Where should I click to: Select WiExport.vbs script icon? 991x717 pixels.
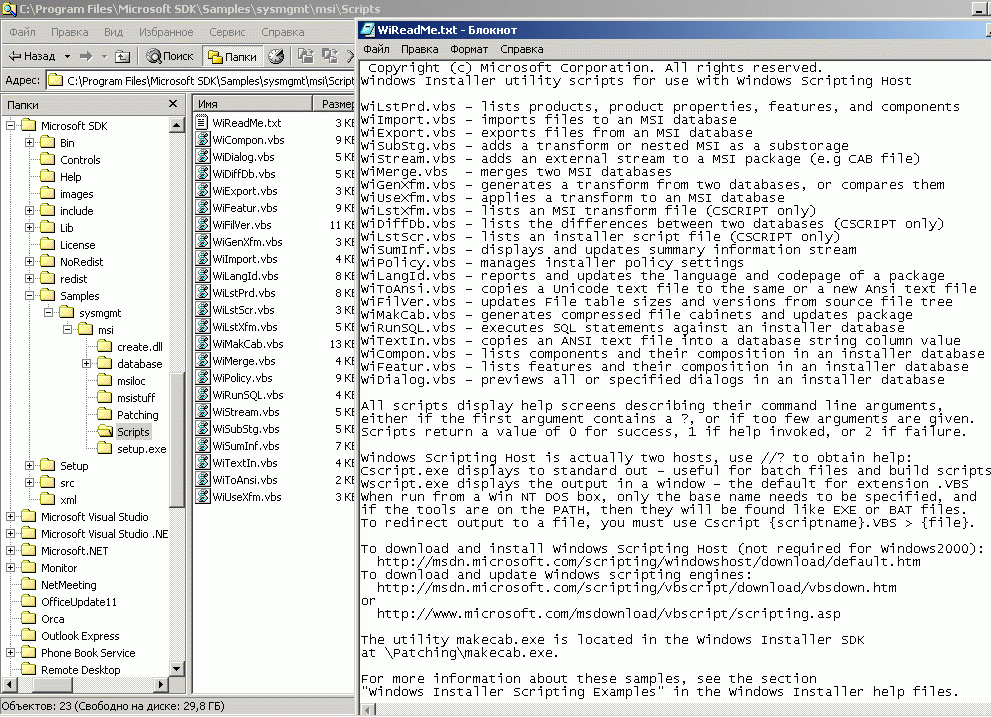[202, 191]
